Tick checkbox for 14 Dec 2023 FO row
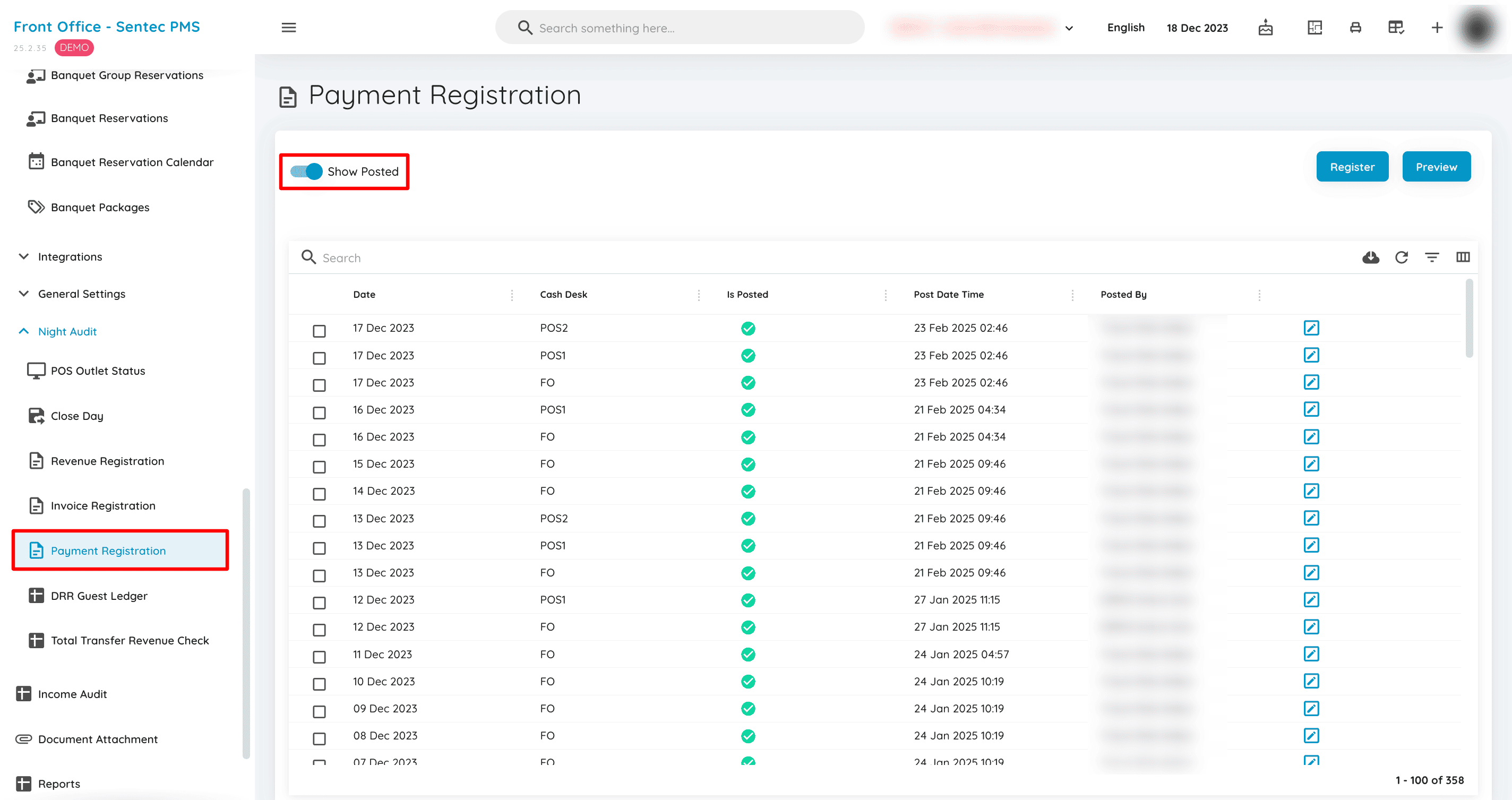Viewport: 1512px width, 800px height. pyautogui.click(x=319, y=494)
